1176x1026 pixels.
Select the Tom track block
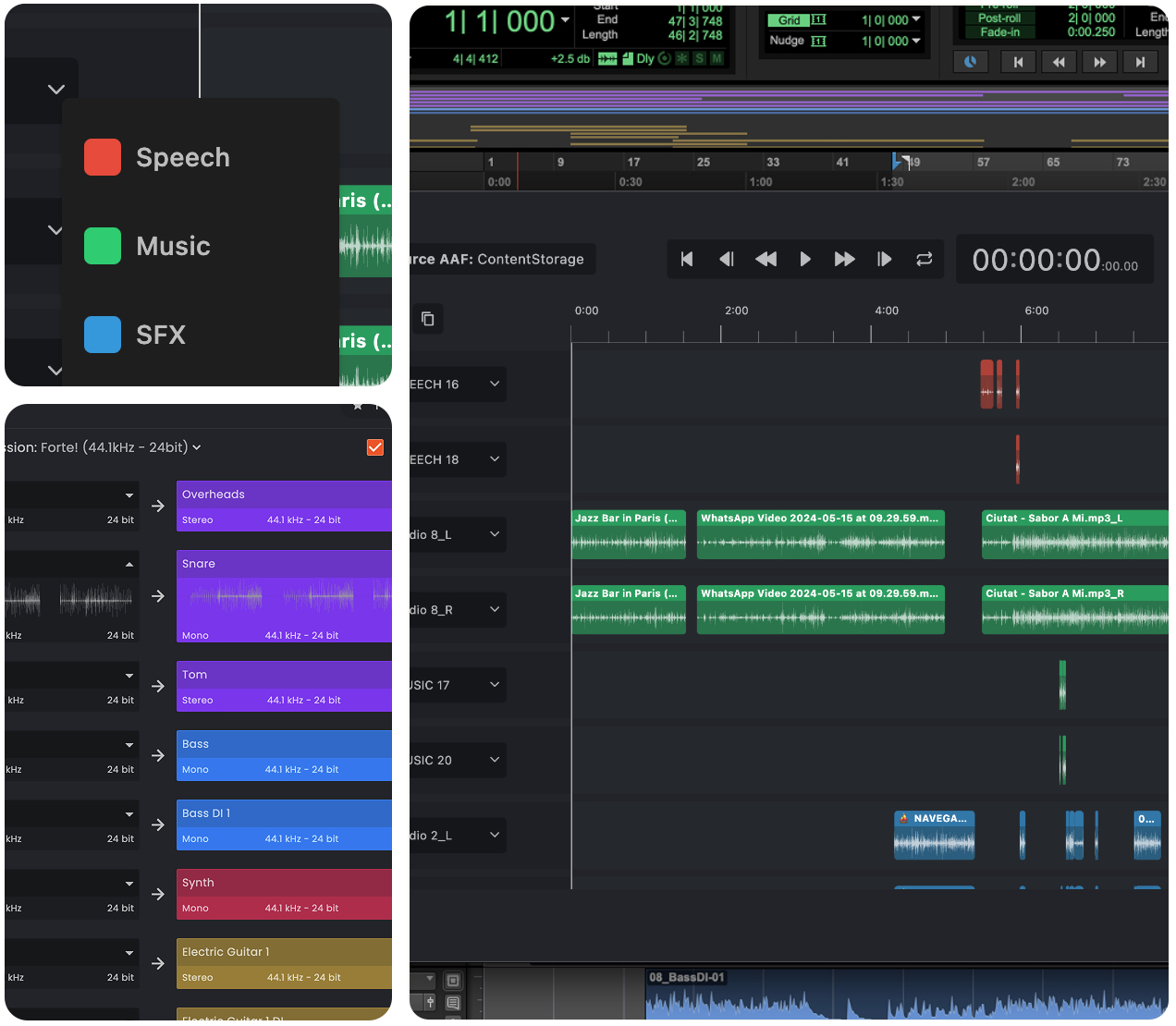[x=284, y=686]
